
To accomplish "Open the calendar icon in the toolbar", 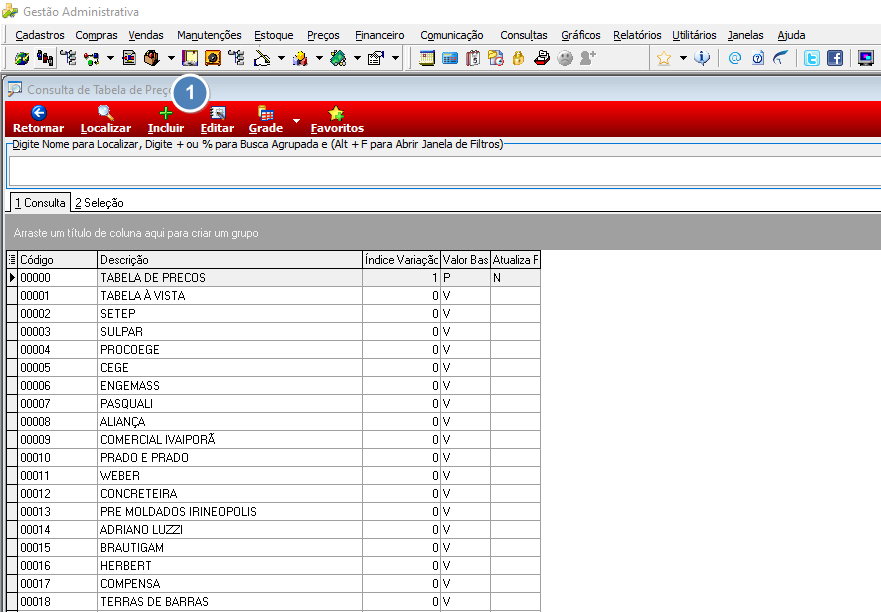I will click(427, 58).
